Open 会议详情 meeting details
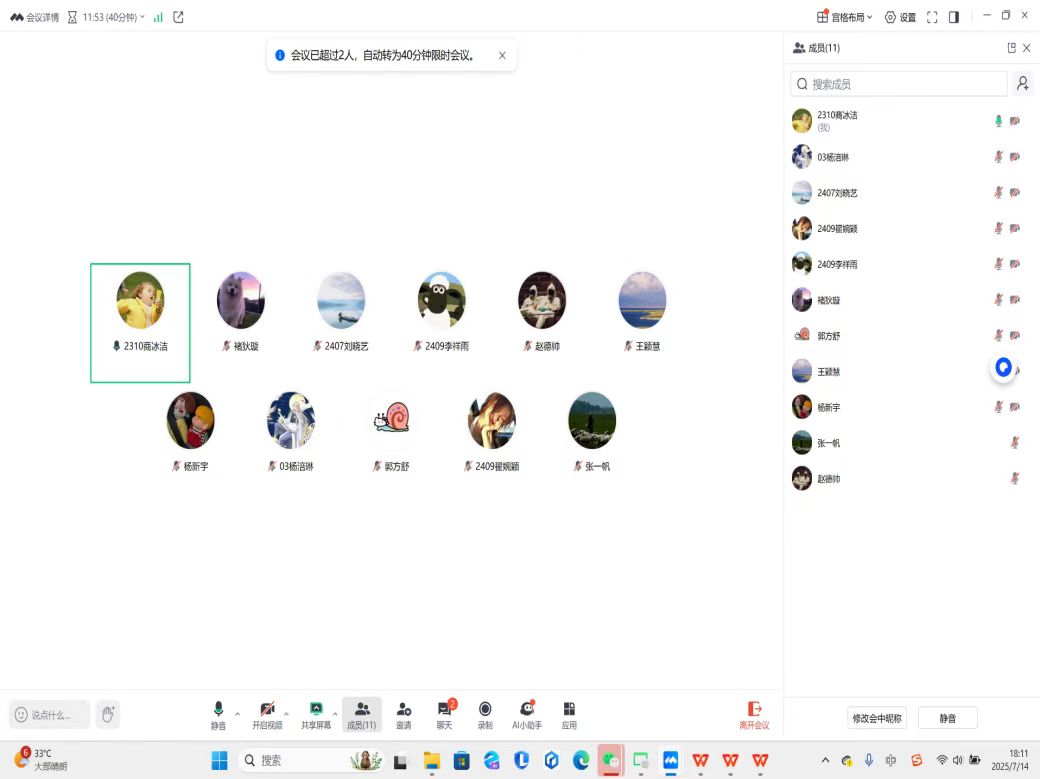The width and height of the screenshot is (1040, 779). click(x=35, y=17)
